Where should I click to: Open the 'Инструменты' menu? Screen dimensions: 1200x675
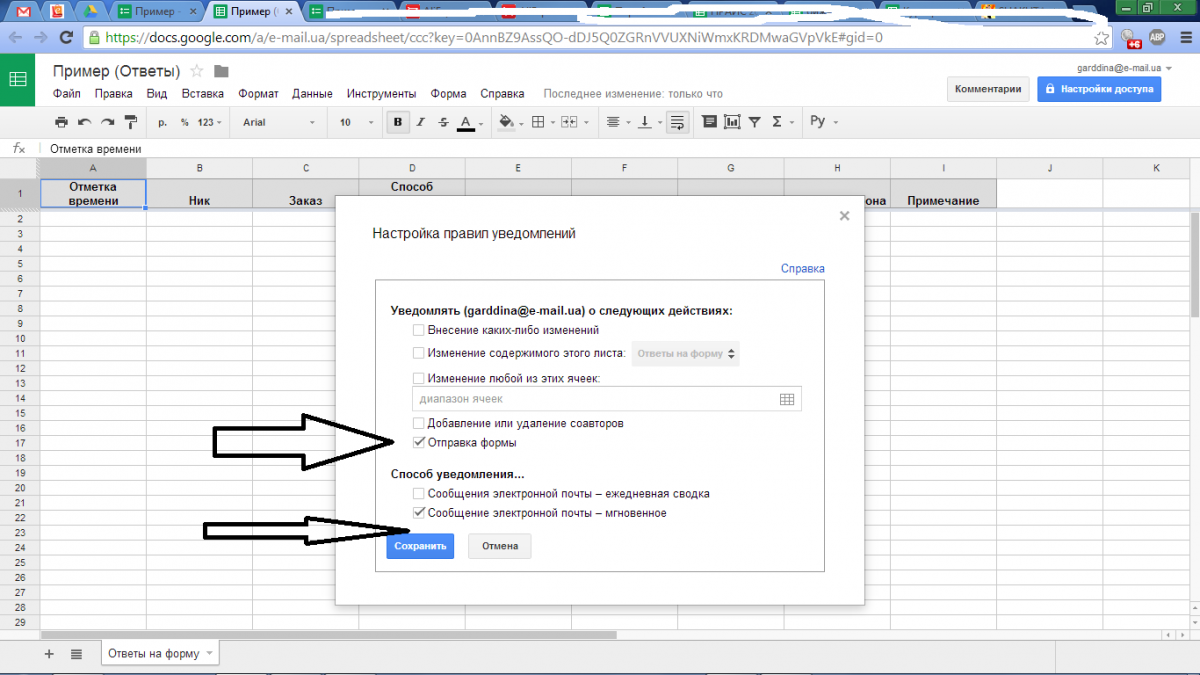coord(381,94)
